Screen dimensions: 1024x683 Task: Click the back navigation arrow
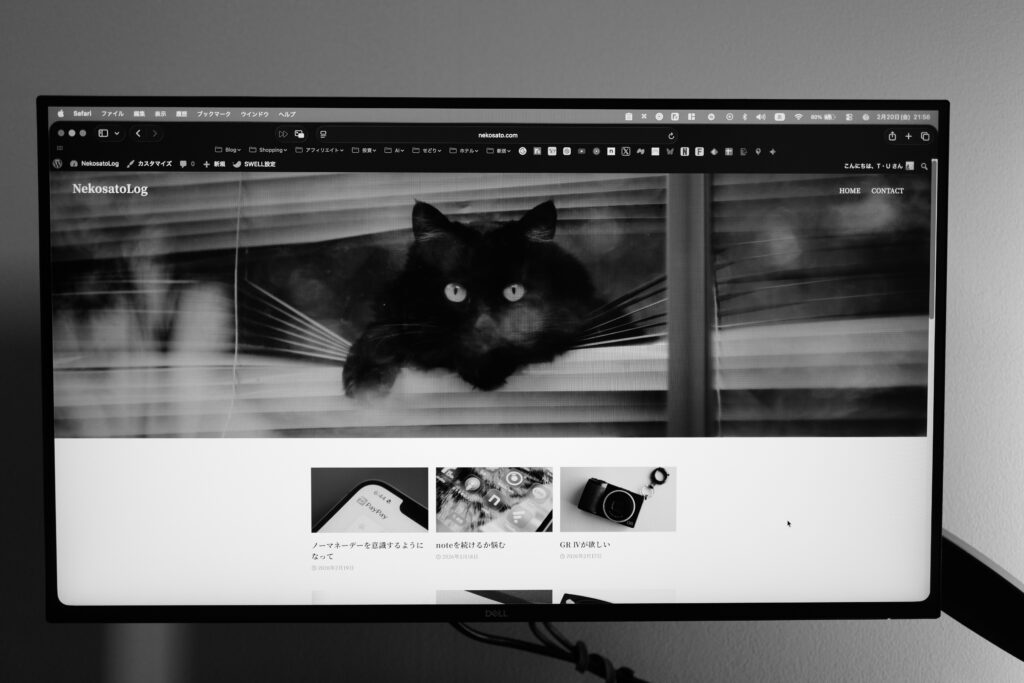point(138,133)
